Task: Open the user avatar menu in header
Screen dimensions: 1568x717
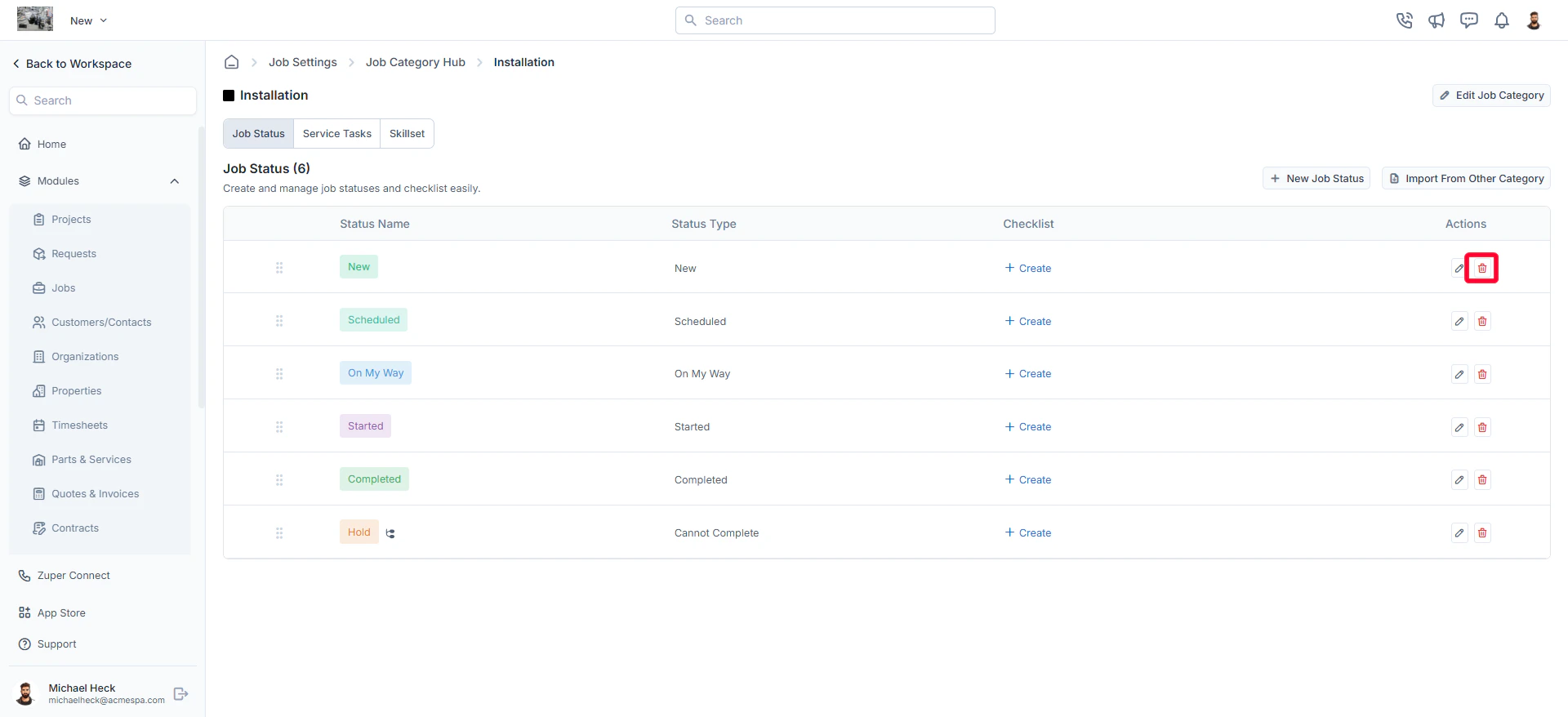Action: (1534, 20)
